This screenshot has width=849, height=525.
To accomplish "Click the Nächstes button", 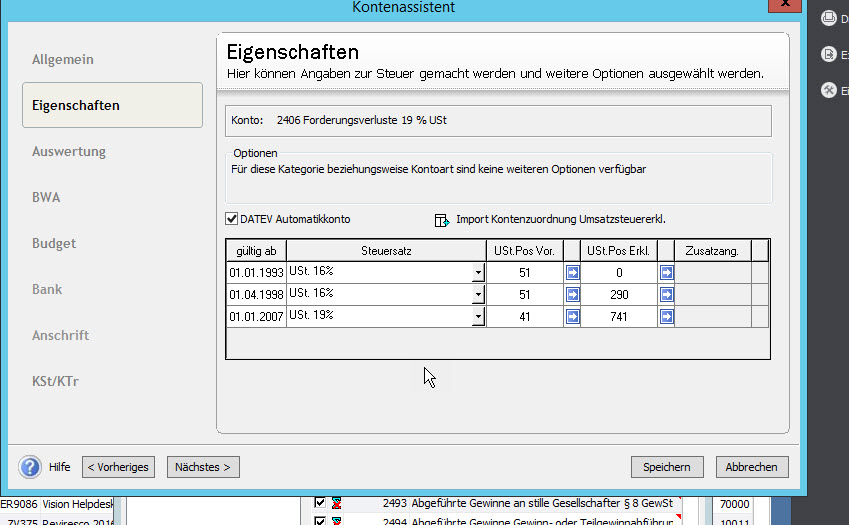I will 203,467.
